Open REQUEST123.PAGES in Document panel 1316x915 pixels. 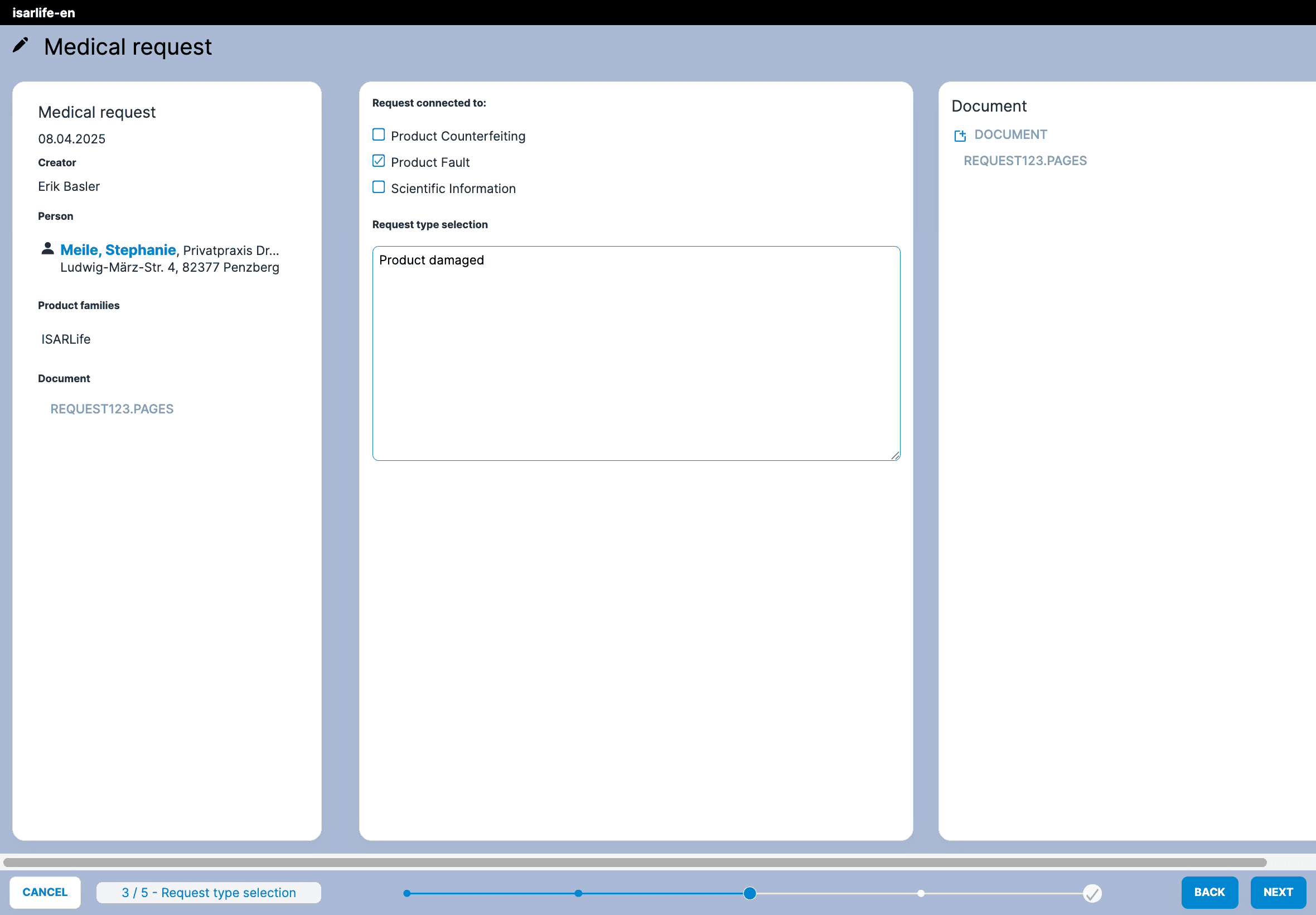(1024, 161)
